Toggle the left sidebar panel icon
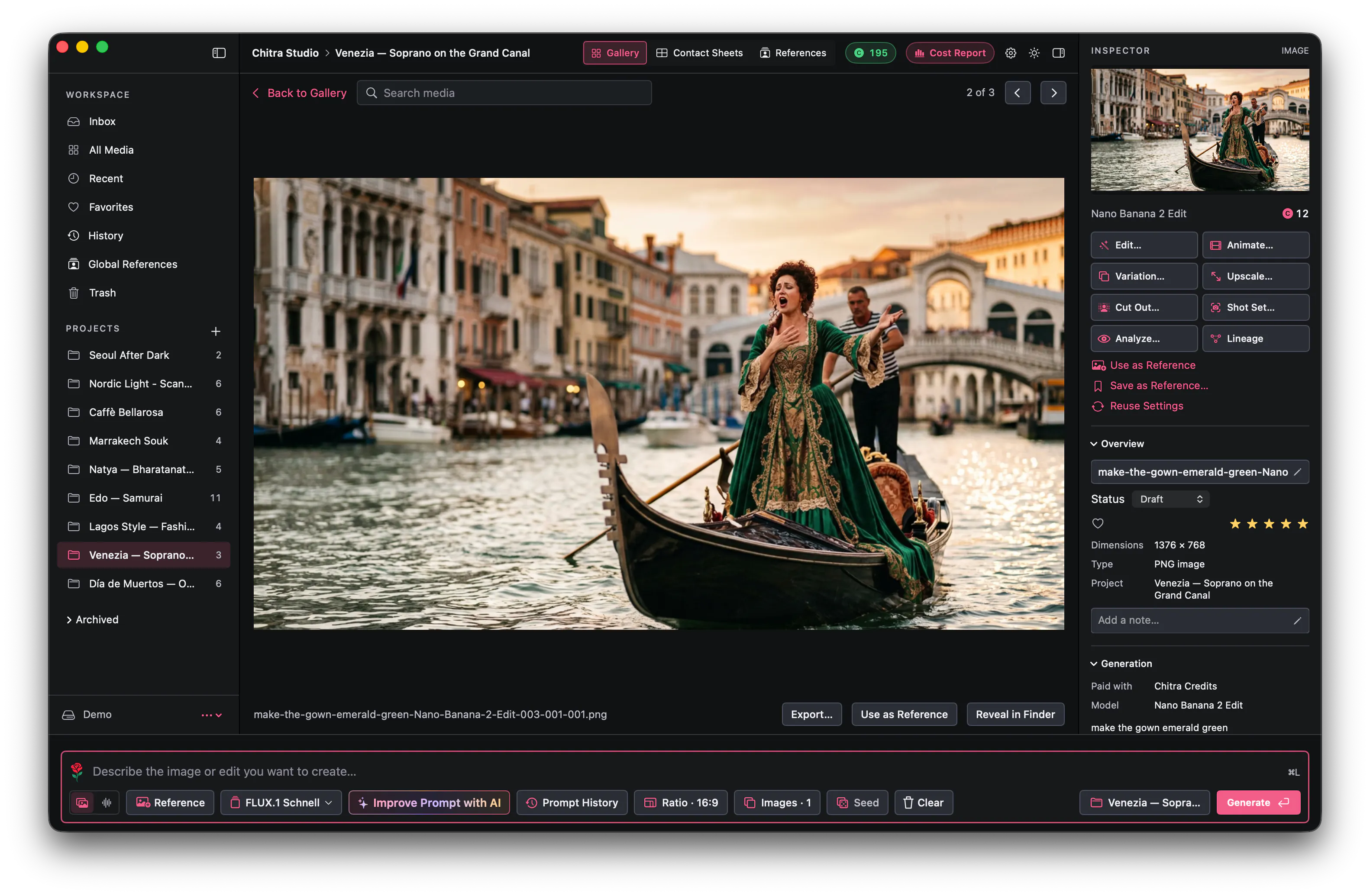Viewport: 1370px width, 896px height. [219, 53]
